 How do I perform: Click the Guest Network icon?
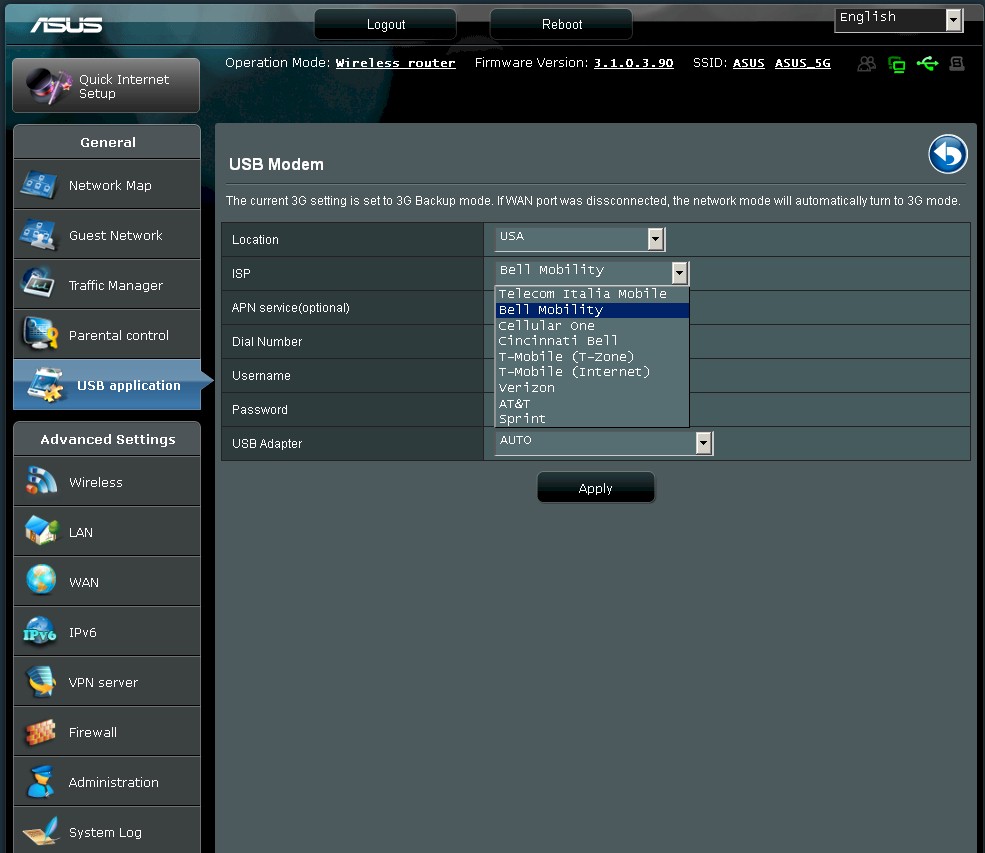[x=38, y=235]
